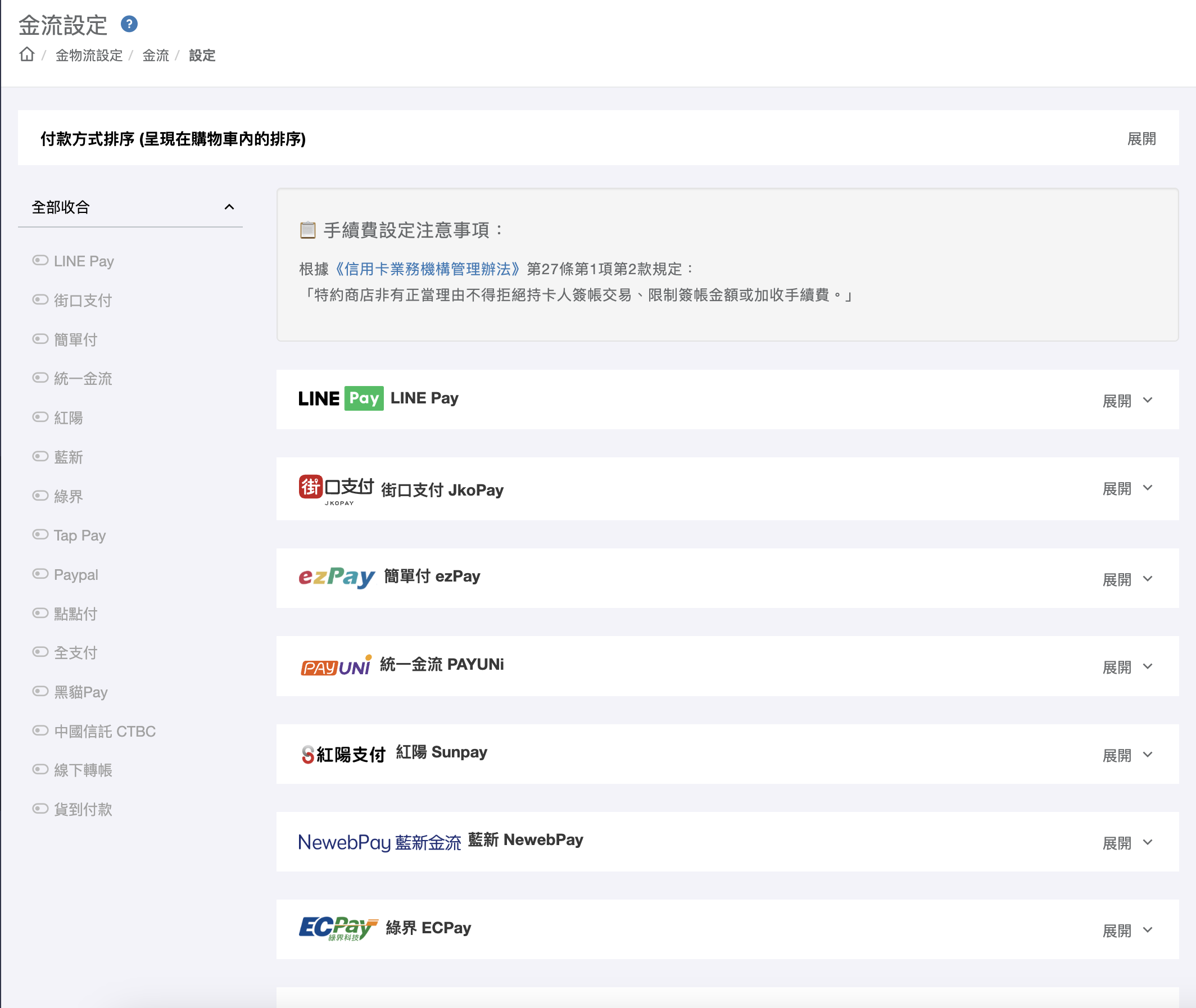
Task: Jump to 中國信託 CTBC in sidebar list
Action: (x=105, y=732)
